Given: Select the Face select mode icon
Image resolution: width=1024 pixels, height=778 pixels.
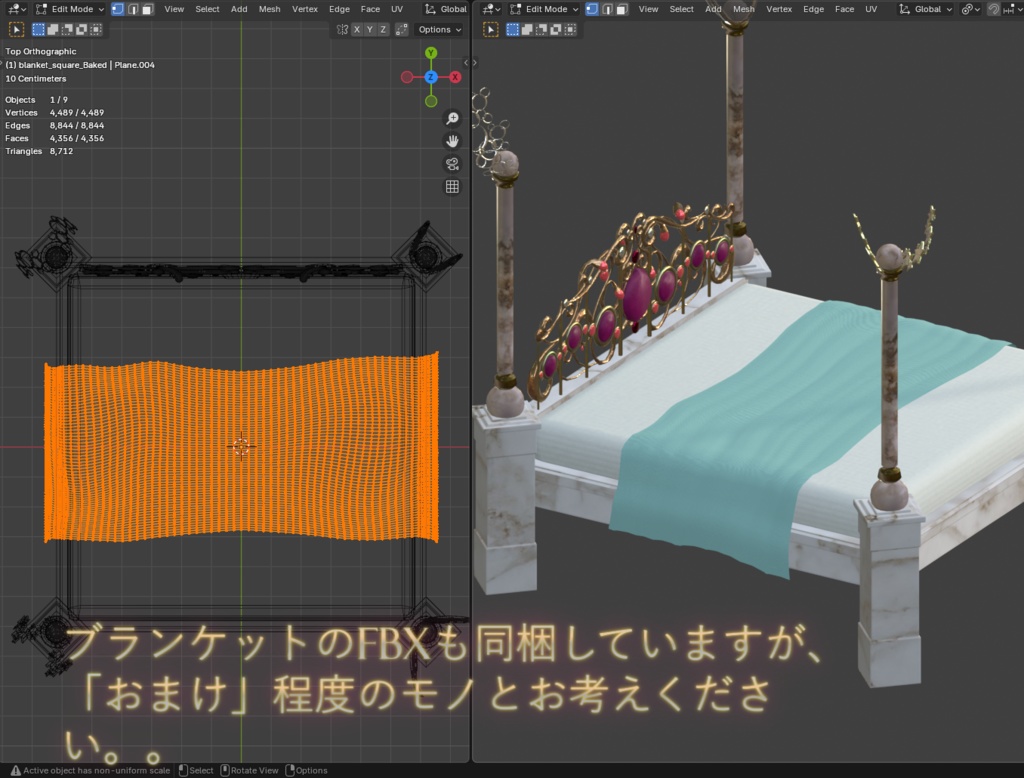Looking at the screenshot, I should 148,9.
